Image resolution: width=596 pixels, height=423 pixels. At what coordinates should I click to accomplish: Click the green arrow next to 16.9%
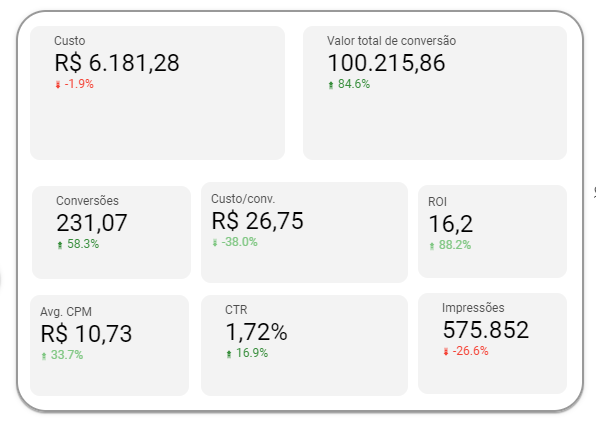[229, 354]
